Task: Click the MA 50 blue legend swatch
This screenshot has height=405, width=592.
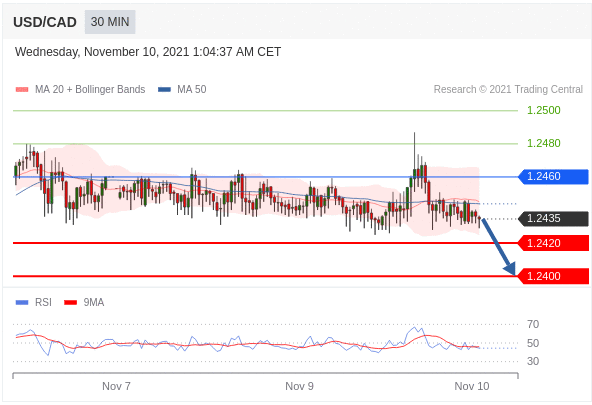Action: (x=164, y=89)
